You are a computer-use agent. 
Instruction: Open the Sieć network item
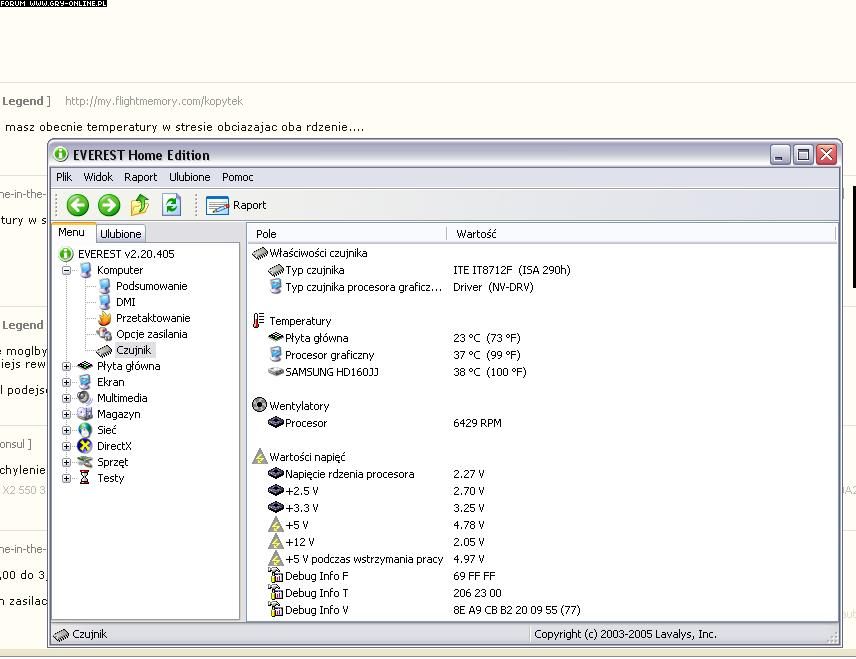(x=106, y=430)
